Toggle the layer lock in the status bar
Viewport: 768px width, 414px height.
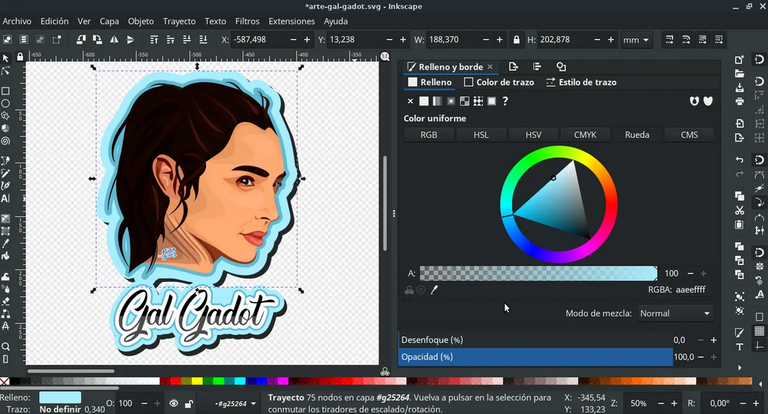pos(189,404)
